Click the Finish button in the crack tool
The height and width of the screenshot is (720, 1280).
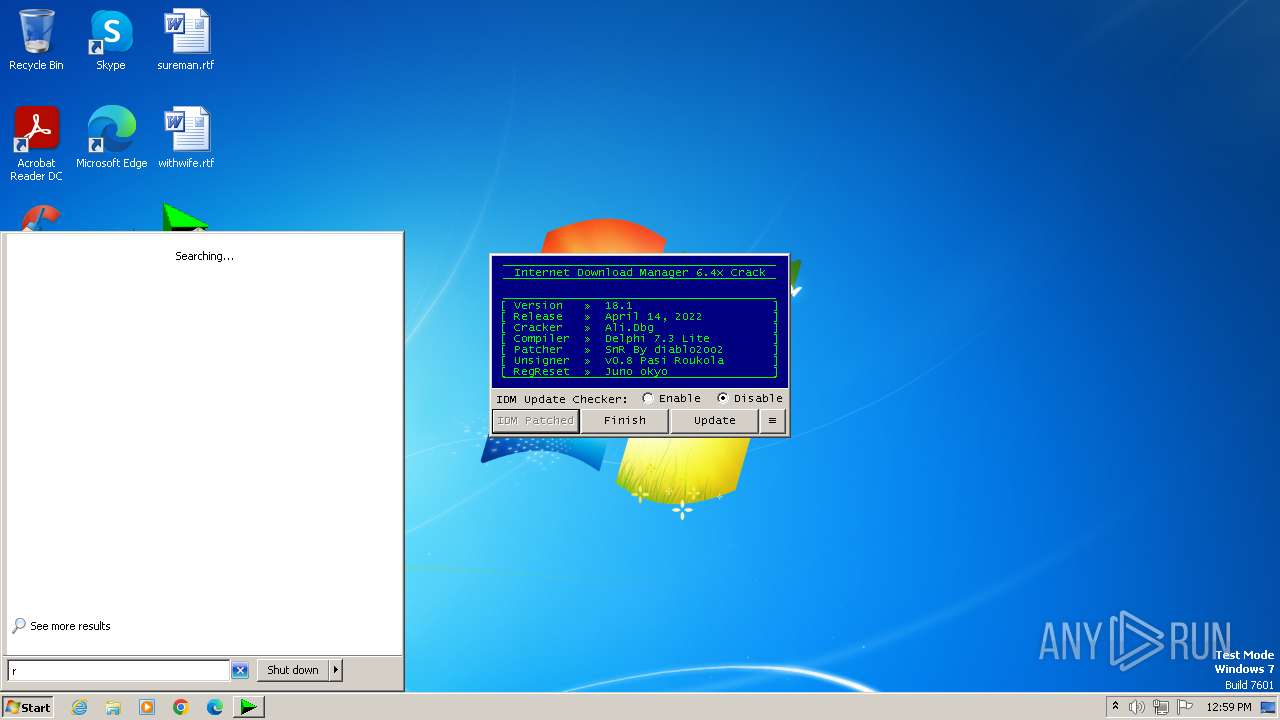click(625, 421)
